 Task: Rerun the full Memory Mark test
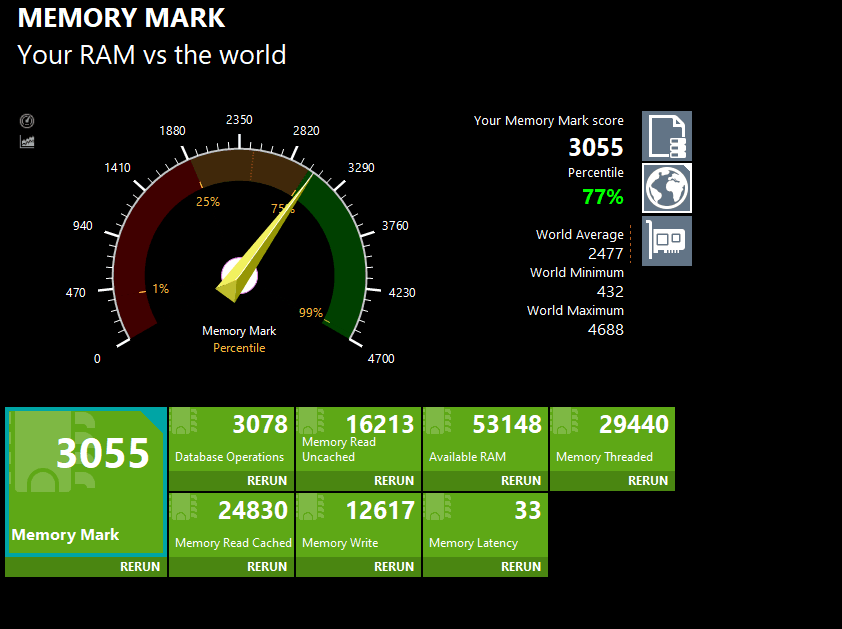coord(139,567)
